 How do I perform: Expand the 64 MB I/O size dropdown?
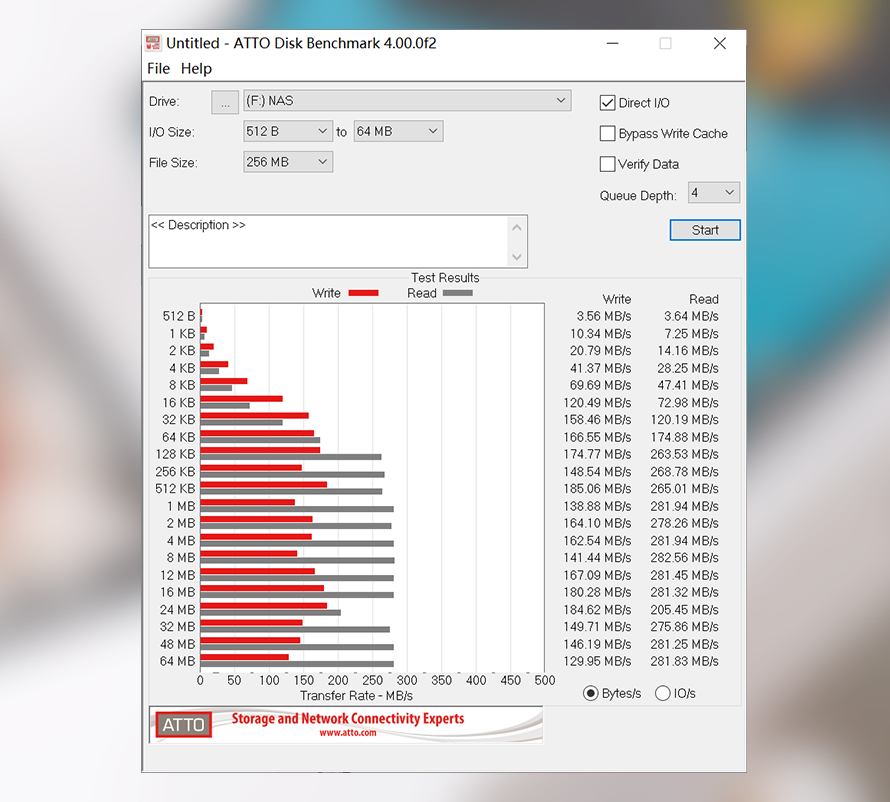(x=398, y=131)
